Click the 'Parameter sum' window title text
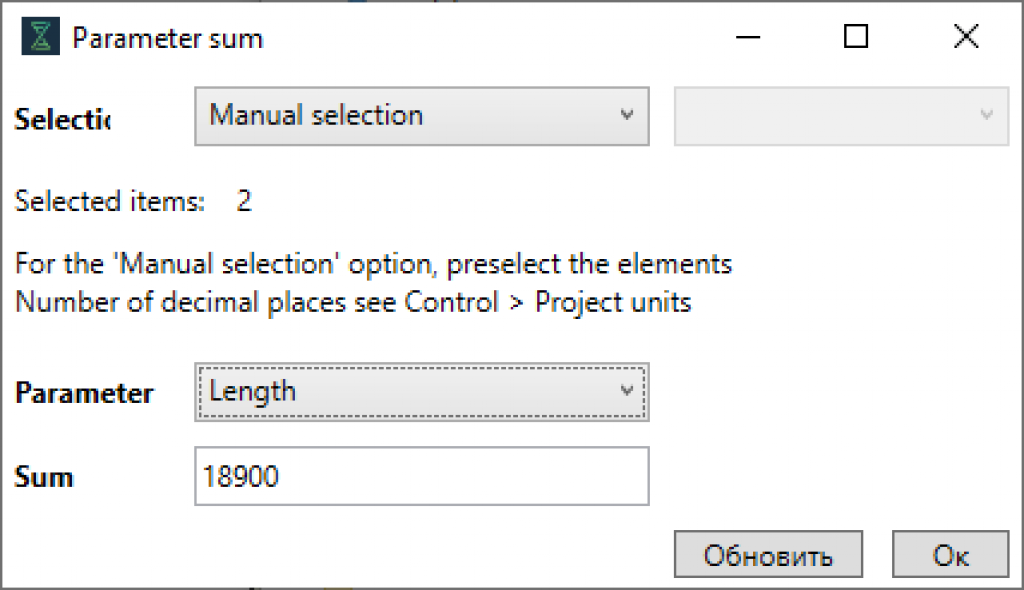 [167, 39]
